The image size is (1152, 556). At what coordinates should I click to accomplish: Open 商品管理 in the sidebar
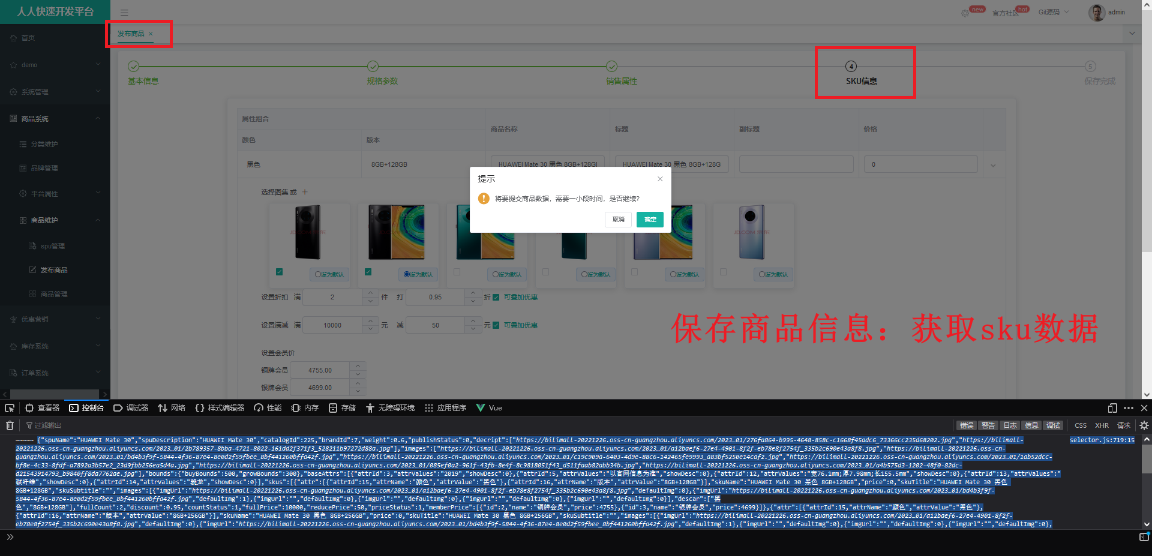pos(55,294)
